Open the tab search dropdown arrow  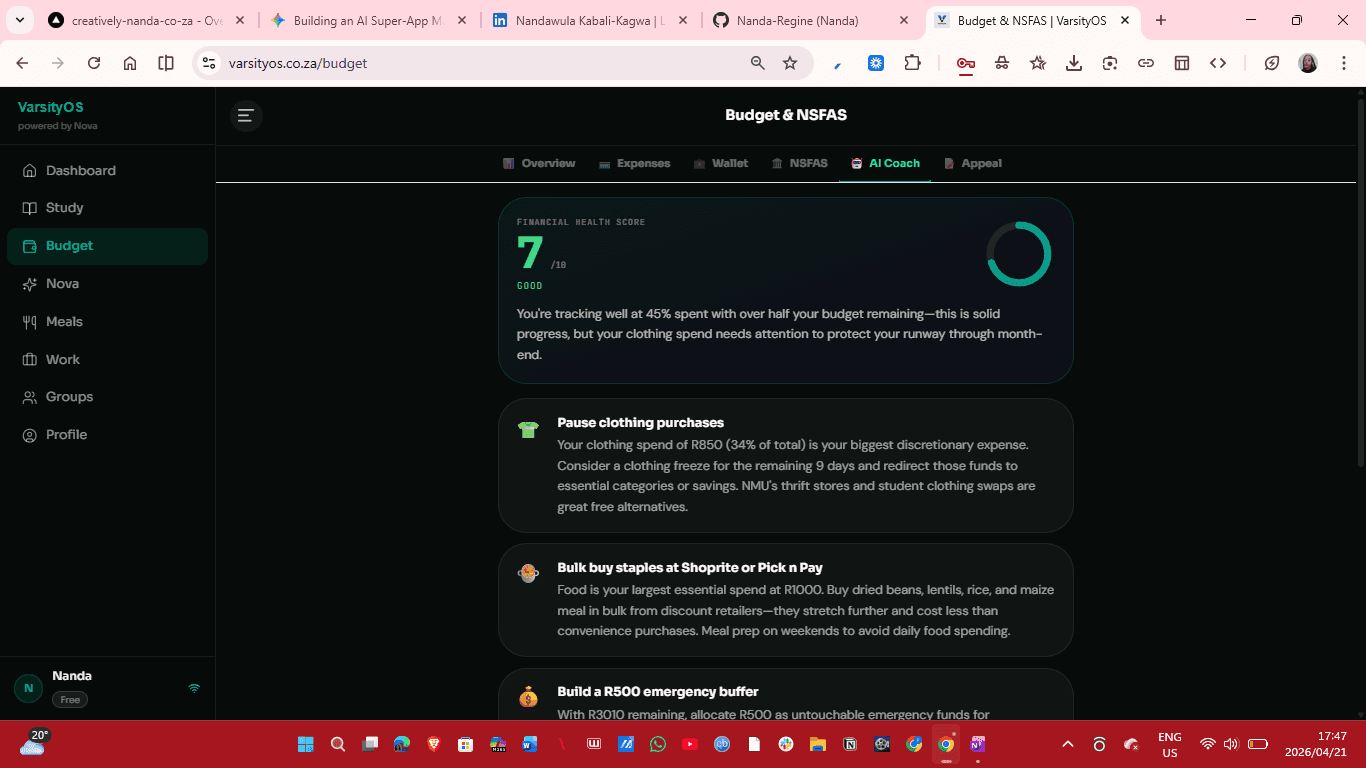19,20
